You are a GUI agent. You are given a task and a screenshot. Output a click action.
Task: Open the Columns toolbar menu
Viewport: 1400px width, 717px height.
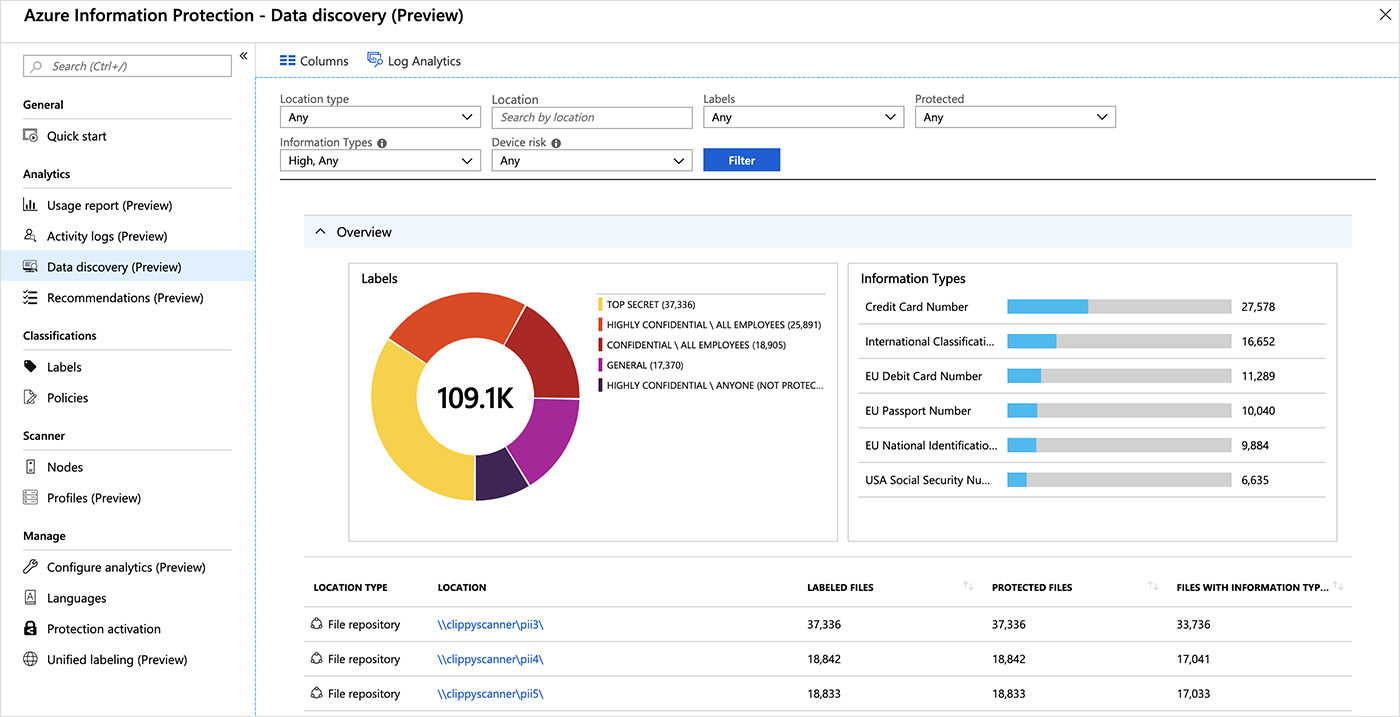click(x=313, y=60)
